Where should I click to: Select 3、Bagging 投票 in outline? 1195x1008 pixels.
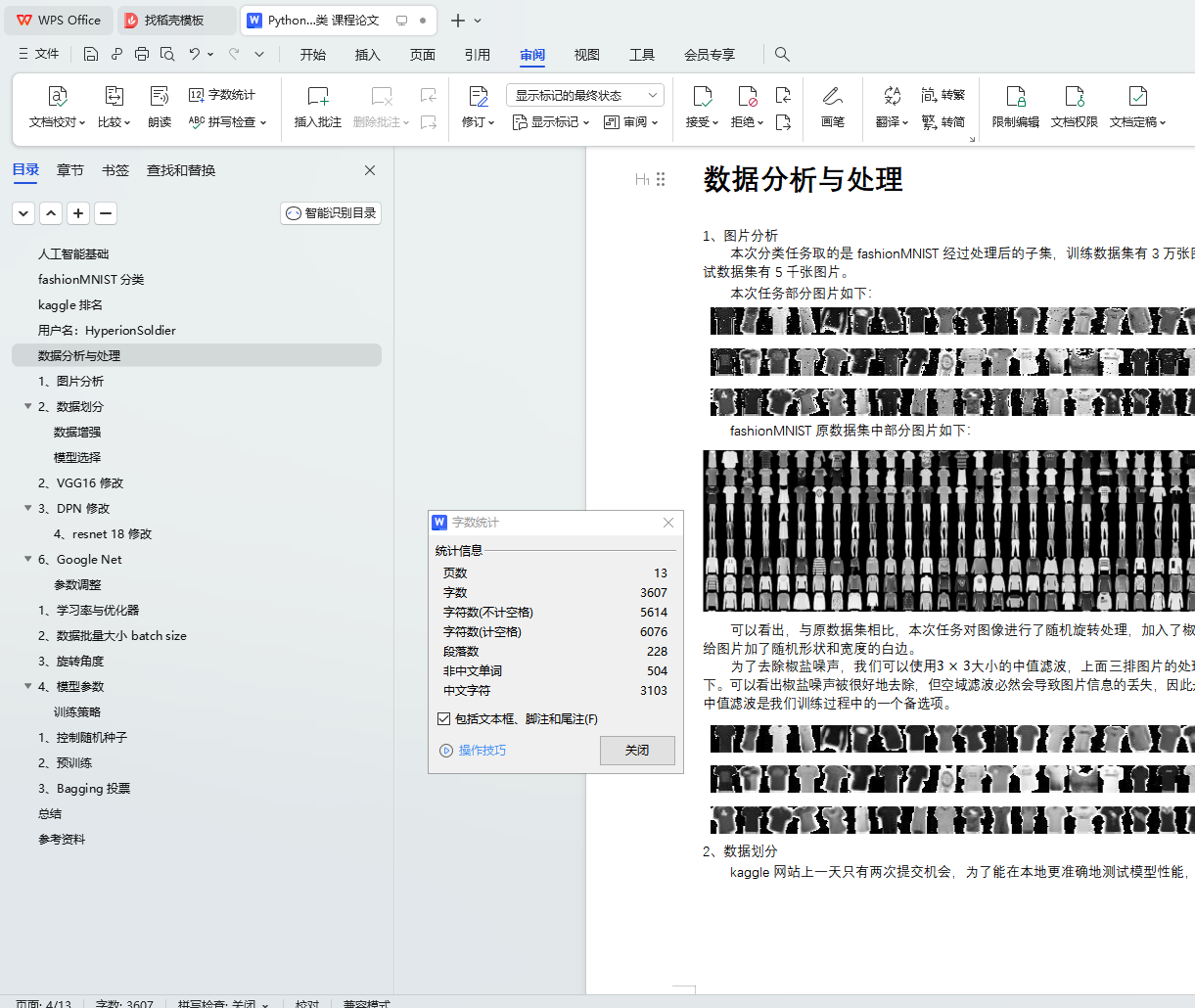(x=84, y=788)
